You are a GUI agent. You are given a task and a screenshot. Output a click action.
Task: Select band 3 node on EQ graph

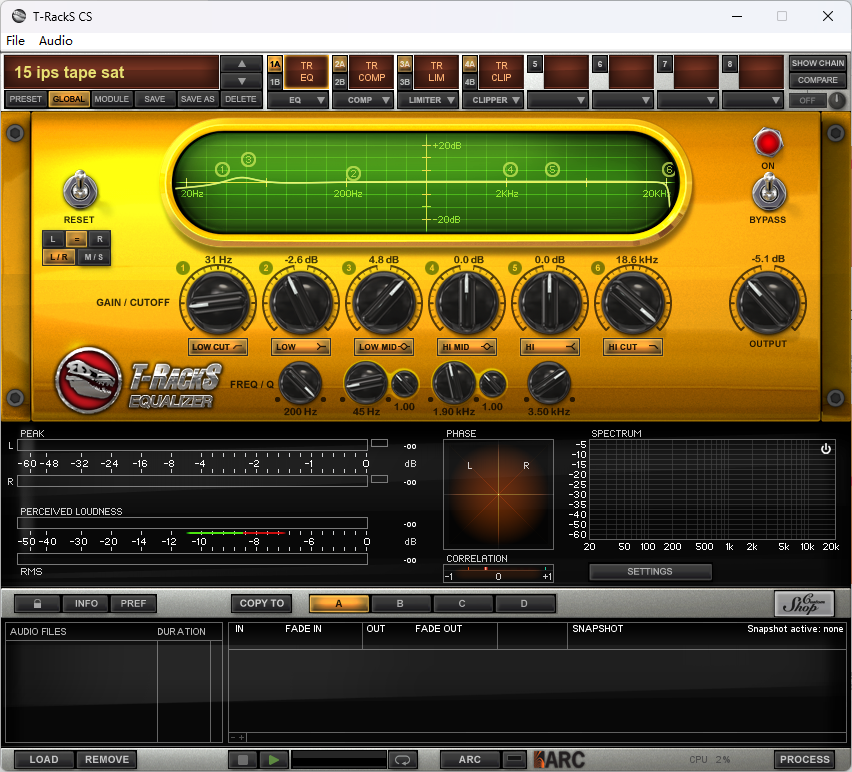pos(248,159)
